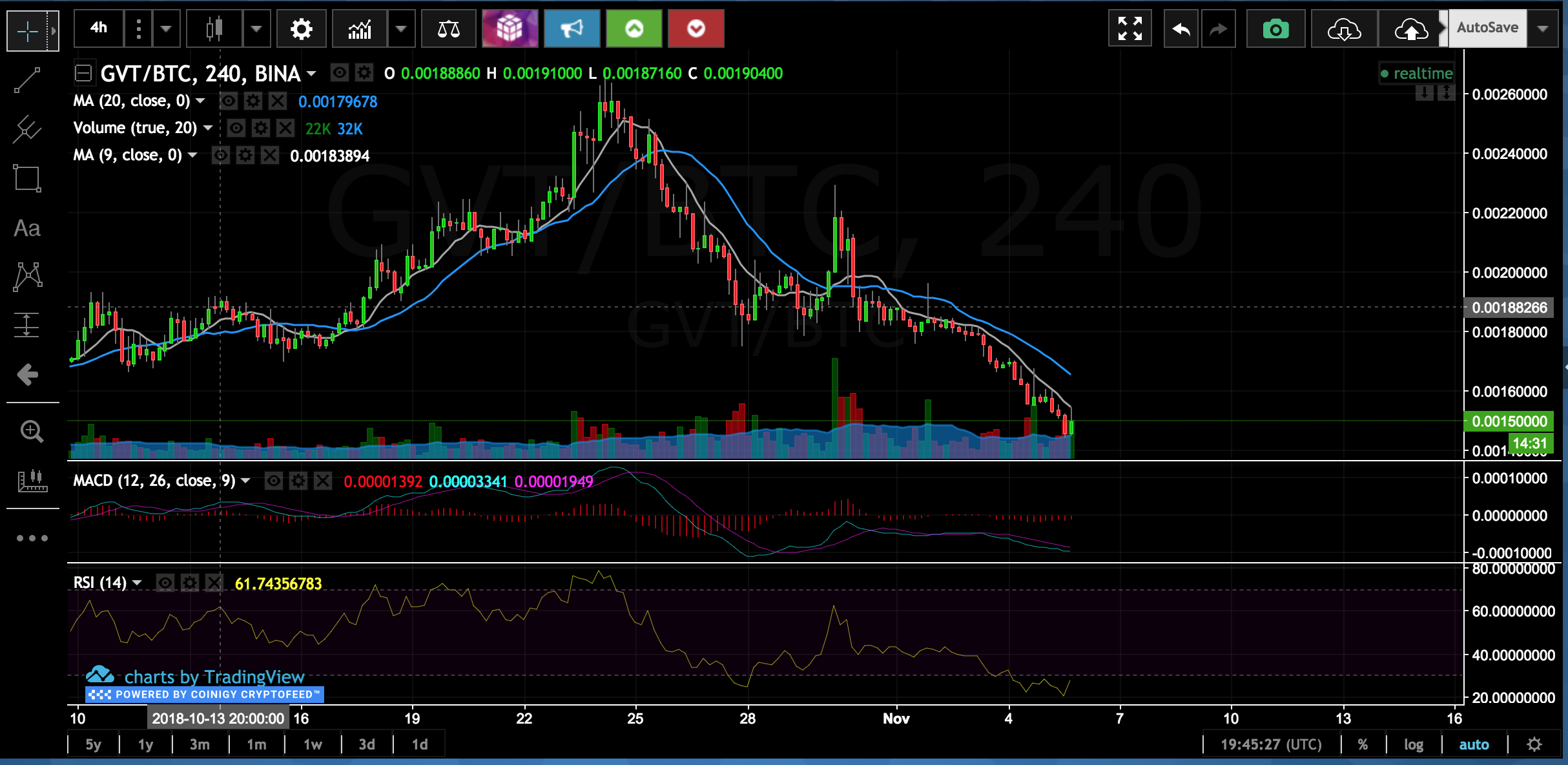
Task: Open chart settings gear in top toolbar
Action: click(301, 29)
